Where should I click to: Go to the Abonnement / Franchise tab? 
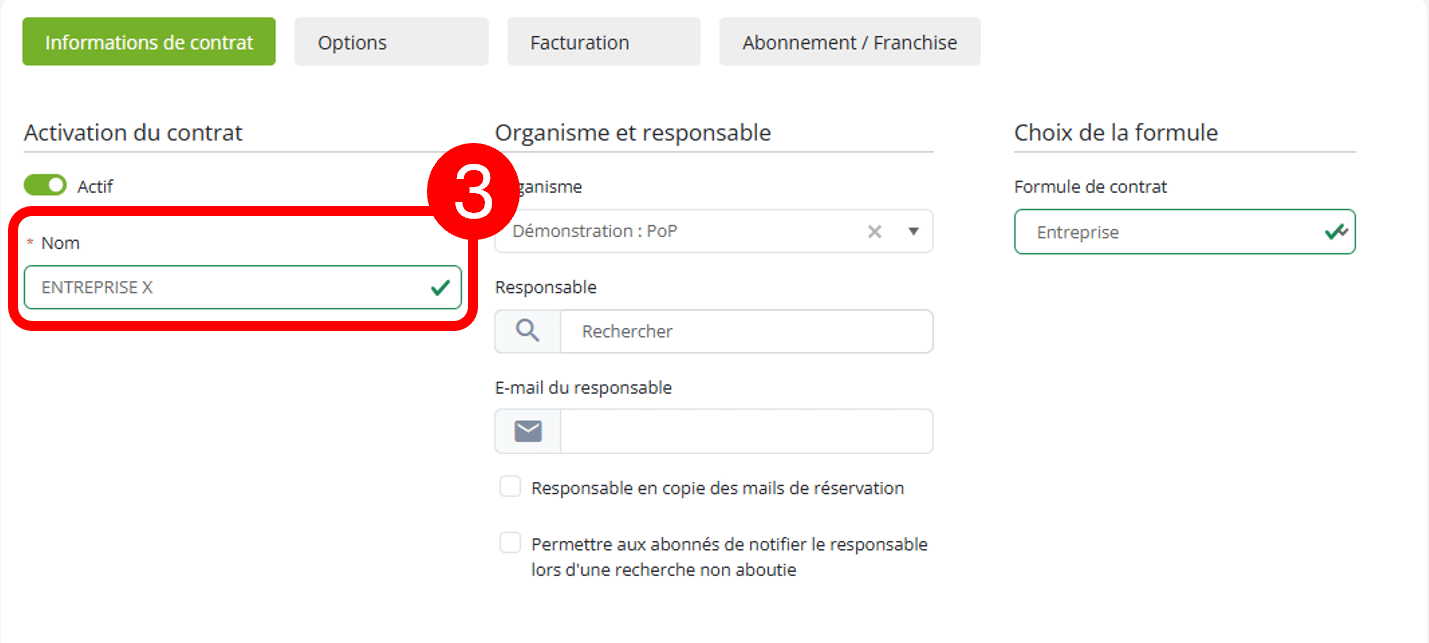pyautogui.click(x=850, y=42)
